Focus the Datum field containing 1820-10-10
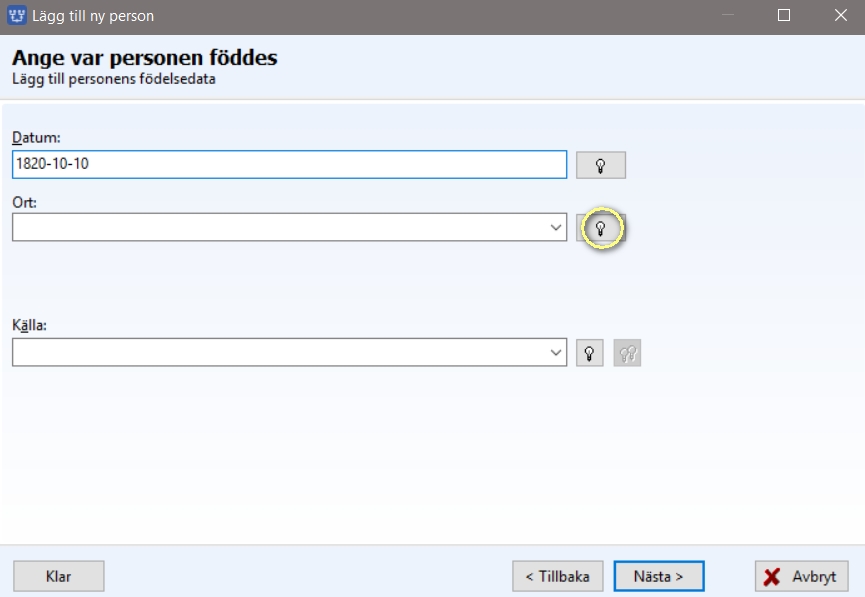The width and height of the screenshot is (865, 597). tap(289, 164)
